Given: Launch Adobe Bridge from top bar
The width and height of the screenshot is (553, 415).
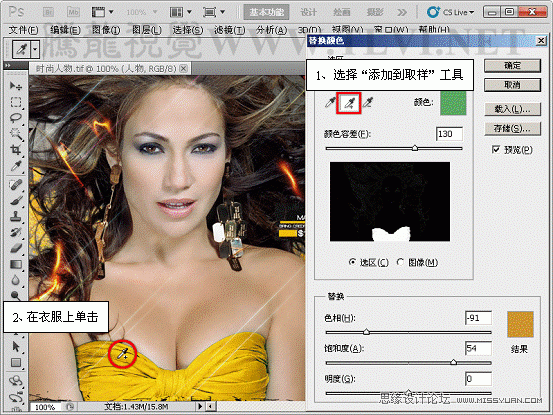Looking at the screenshot, I should [48, 12].
